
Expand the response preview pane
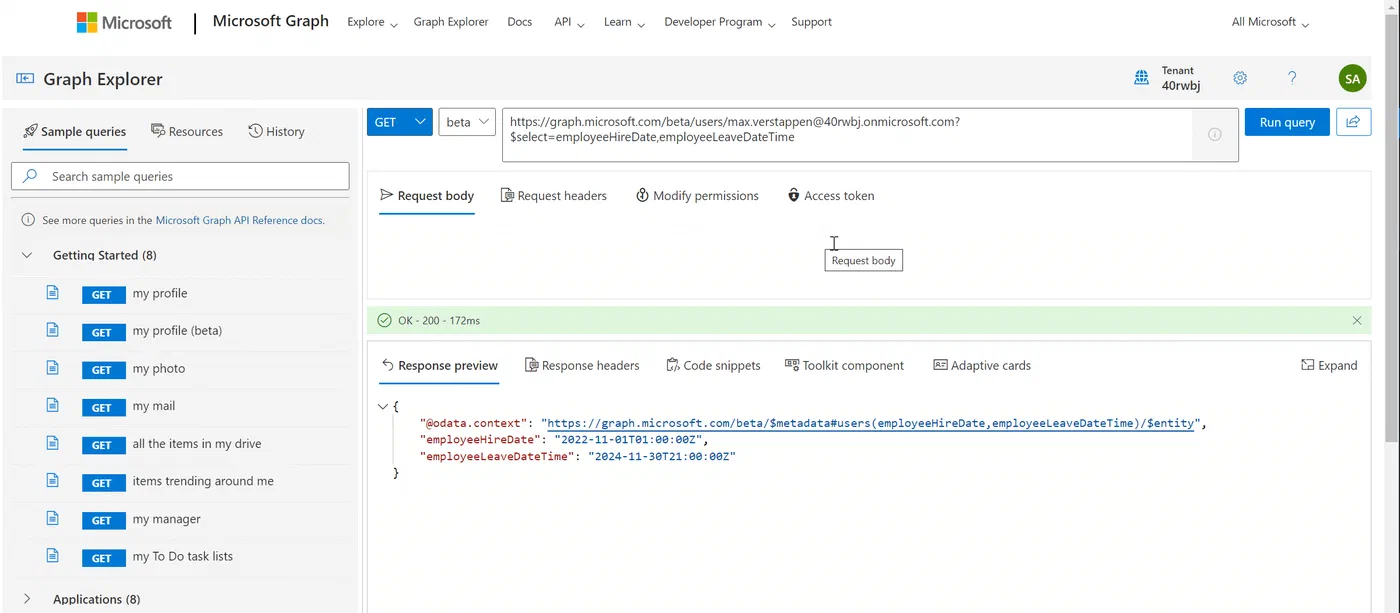[1329, 366]
